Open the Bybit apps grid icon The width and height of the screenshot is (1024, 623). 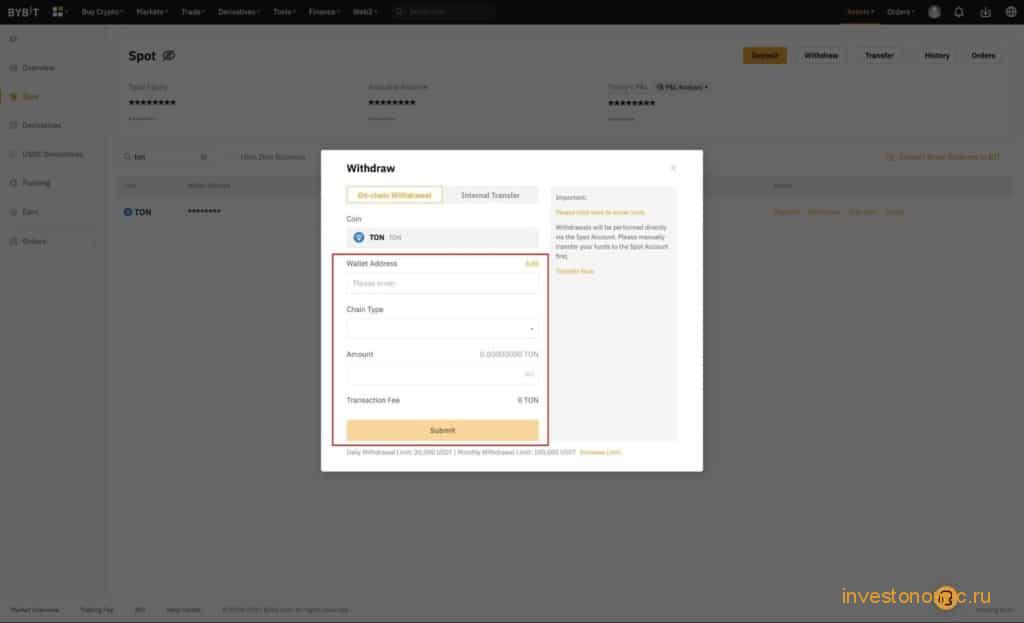point(57,12)
